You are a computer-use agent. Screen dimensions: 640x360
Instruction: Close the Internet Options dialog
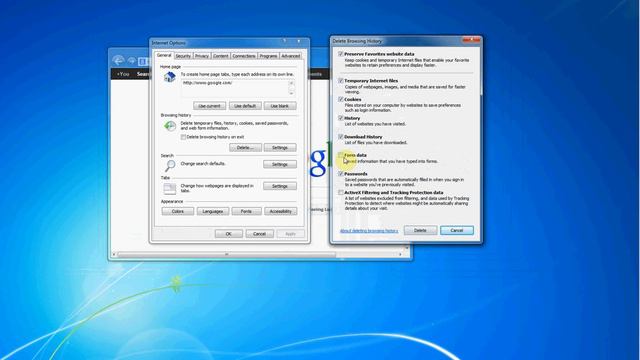click(299, 42)
